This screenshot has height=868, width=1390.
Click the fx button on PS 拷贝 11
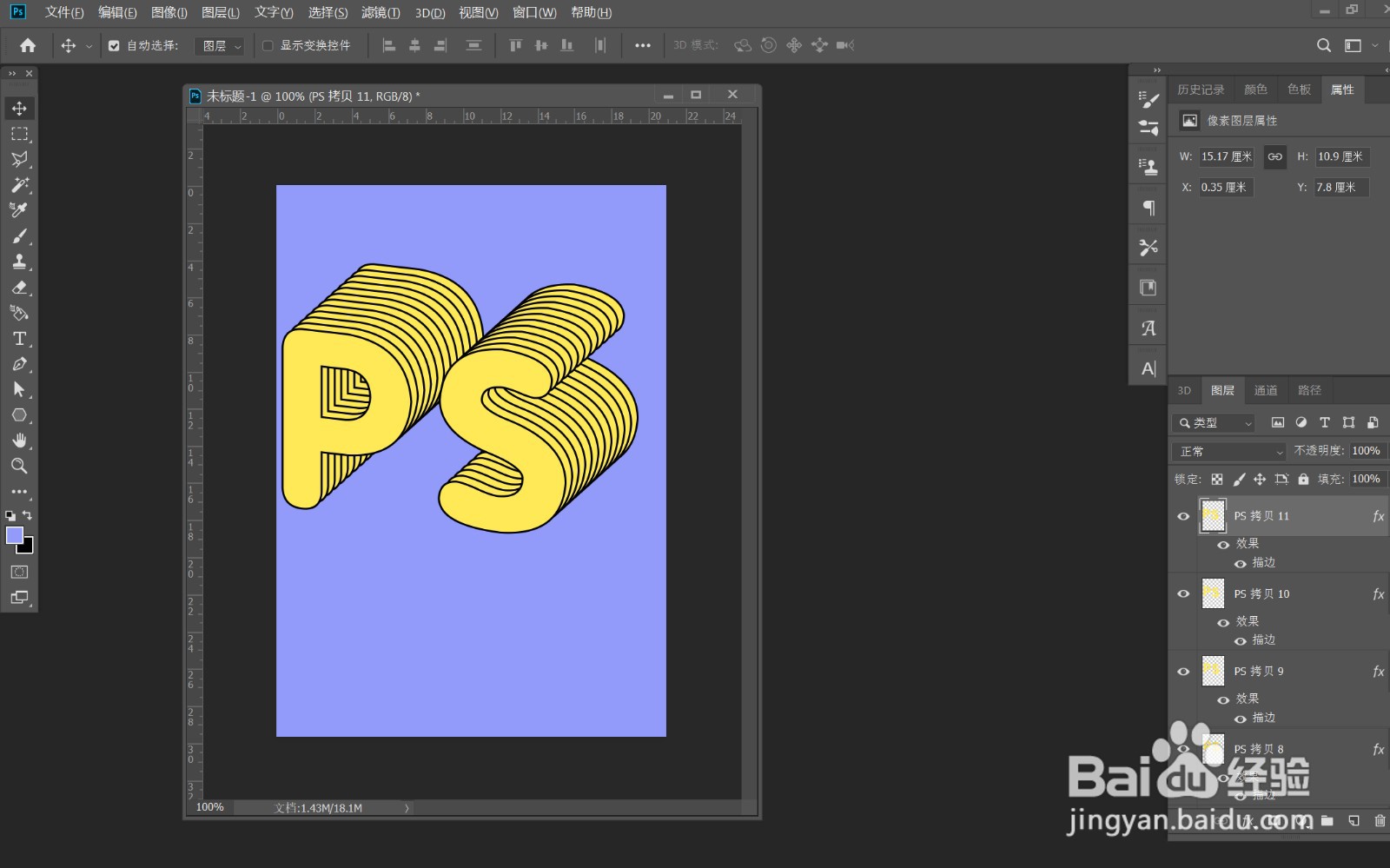pyautogui.click(x=1378, y=516)
